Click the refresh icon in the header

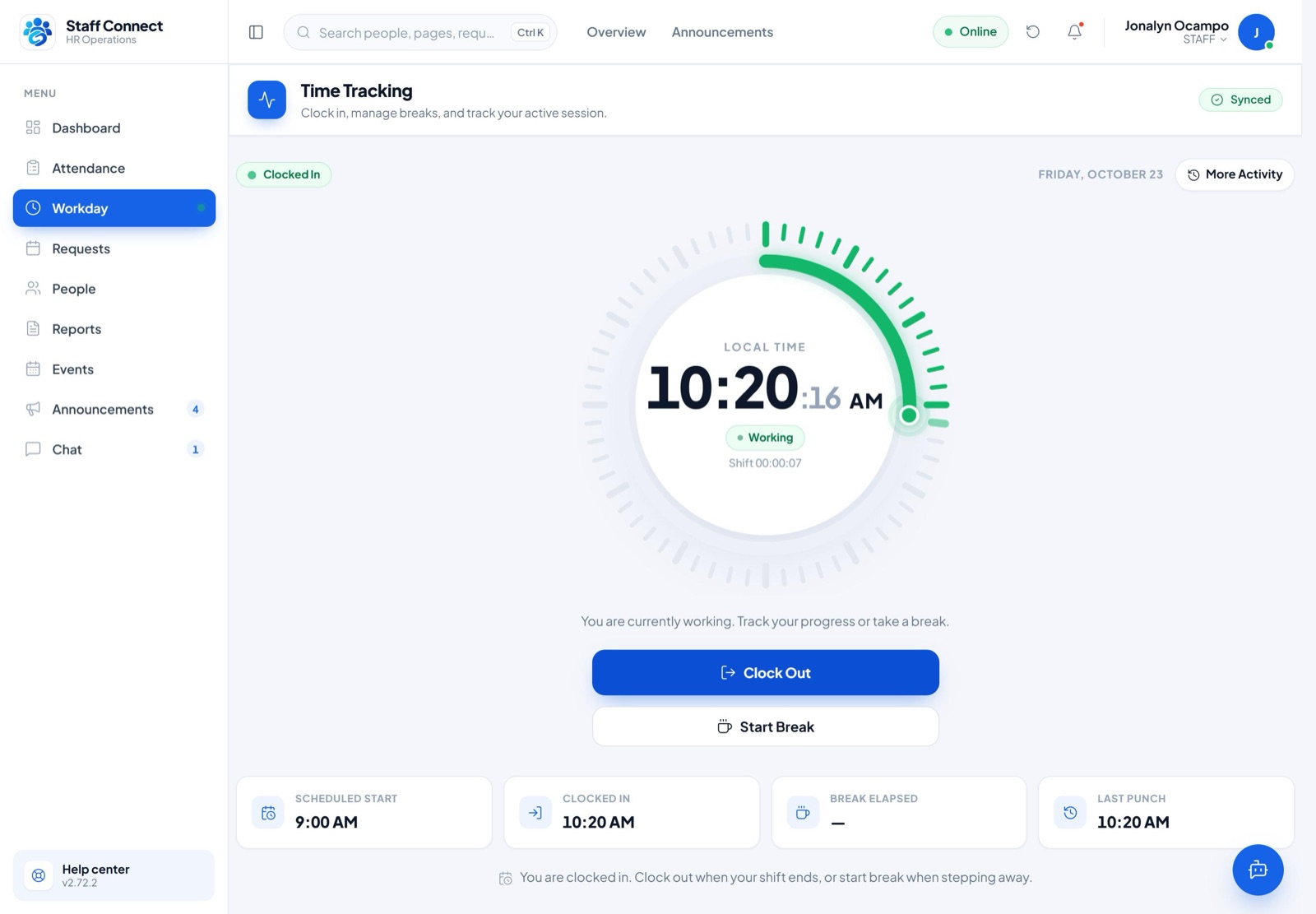(x=1033, y=32)
